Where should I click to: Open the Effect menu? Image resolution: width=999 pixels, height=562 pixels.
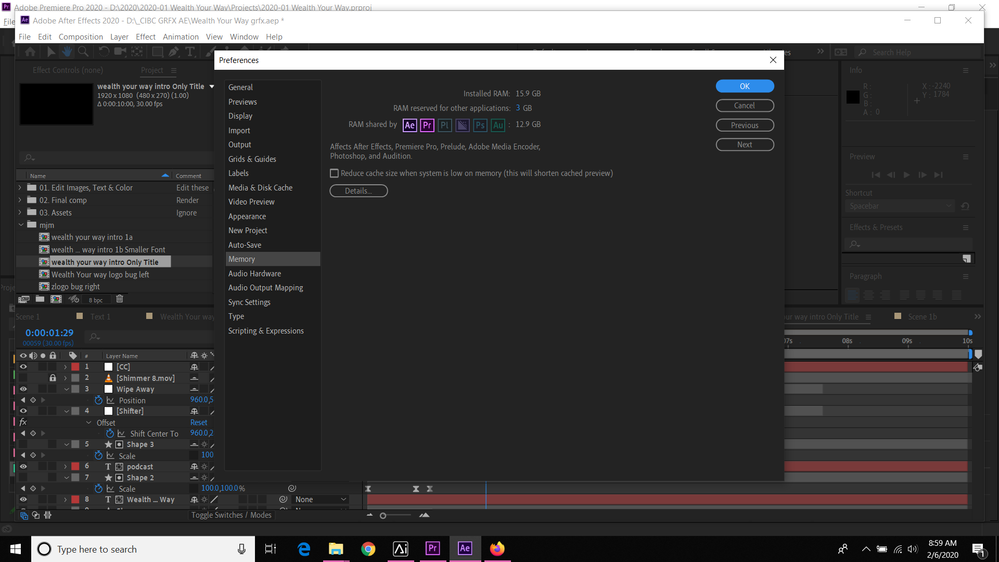(145, 37)
